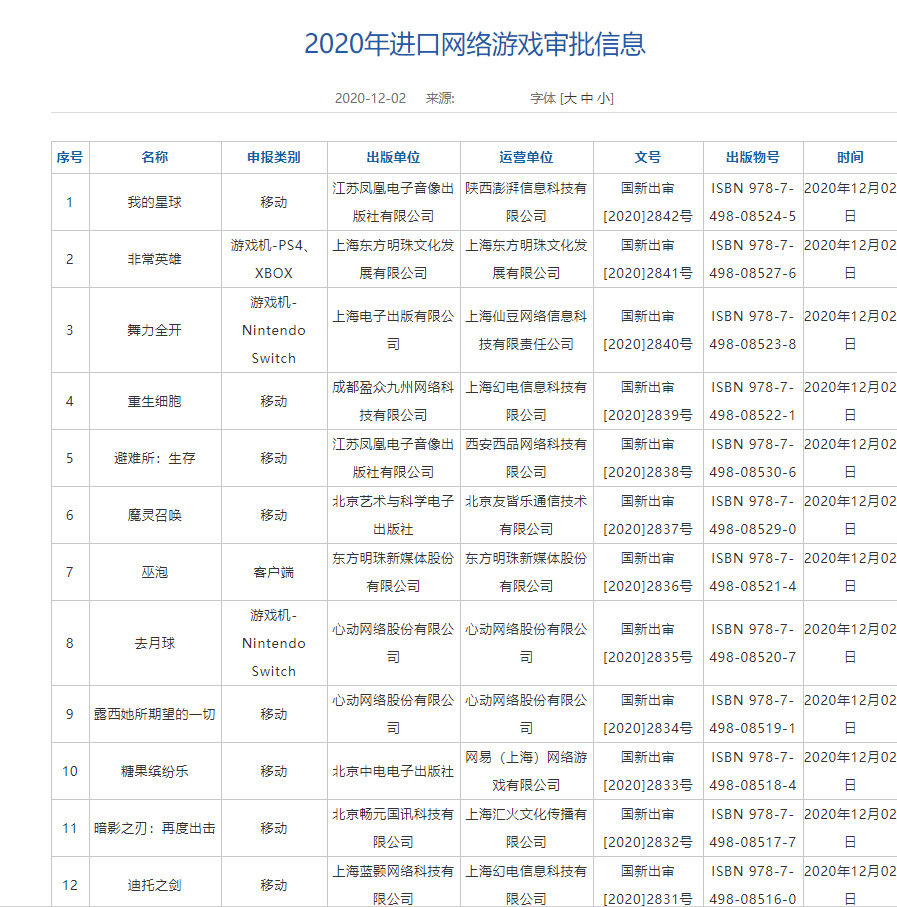This screenshot has height=907, width=897.
Task: Click category cell 游戏机-PS4、XBOX
Action: pyautogui.click(x=274, y=259)
